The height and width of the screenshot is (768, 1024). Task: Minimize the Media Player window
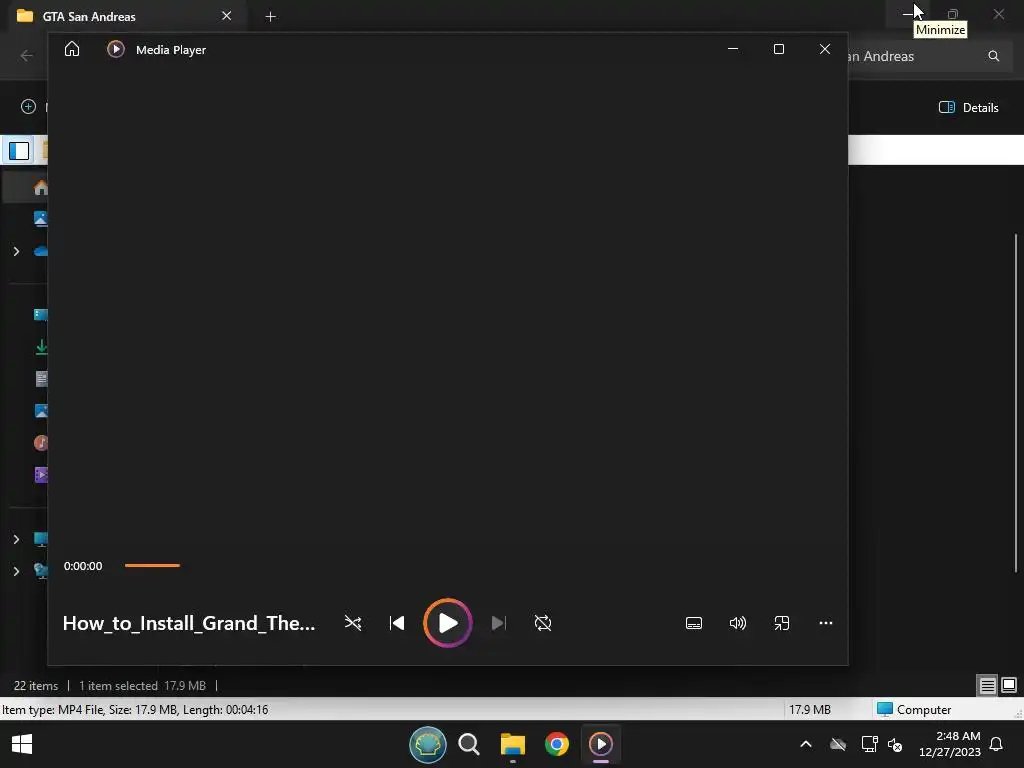pyautogui.click(x=733, y=49)
